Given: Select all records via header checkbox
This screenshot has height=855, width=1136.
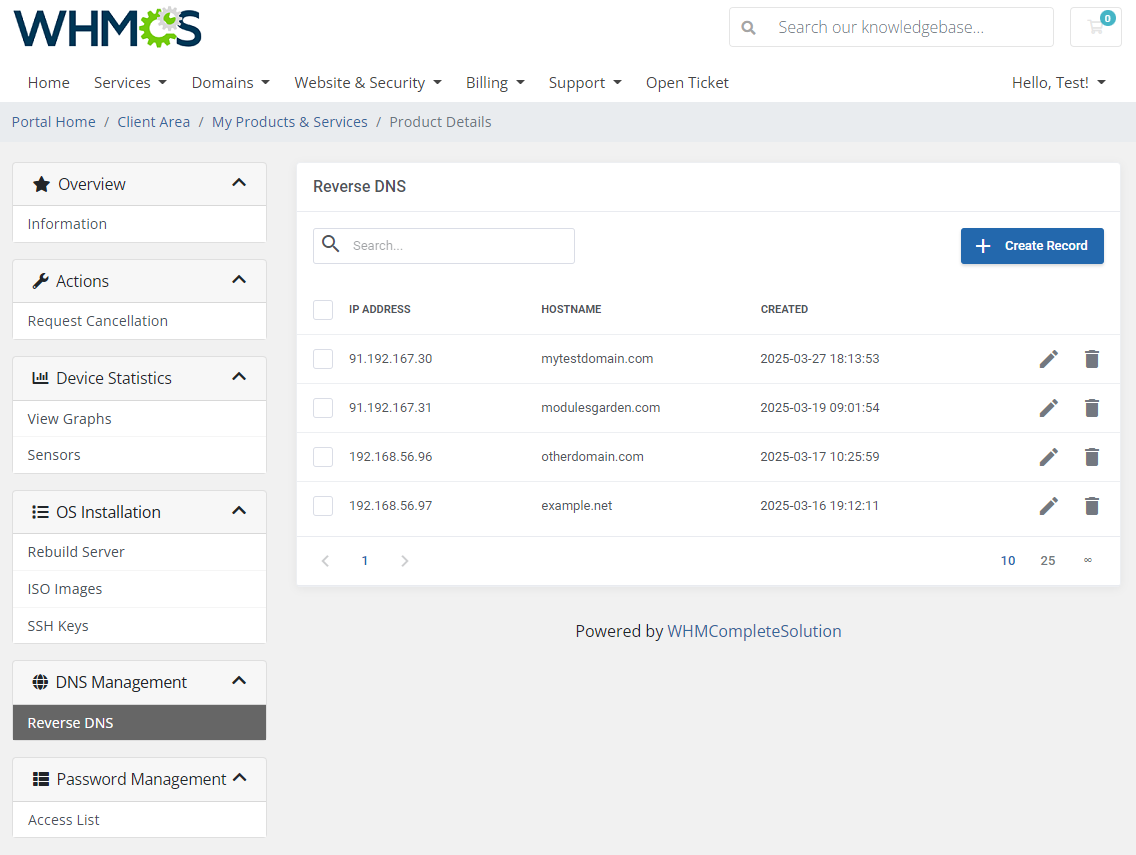Looking at the screenshot, I should coord(323,310).
